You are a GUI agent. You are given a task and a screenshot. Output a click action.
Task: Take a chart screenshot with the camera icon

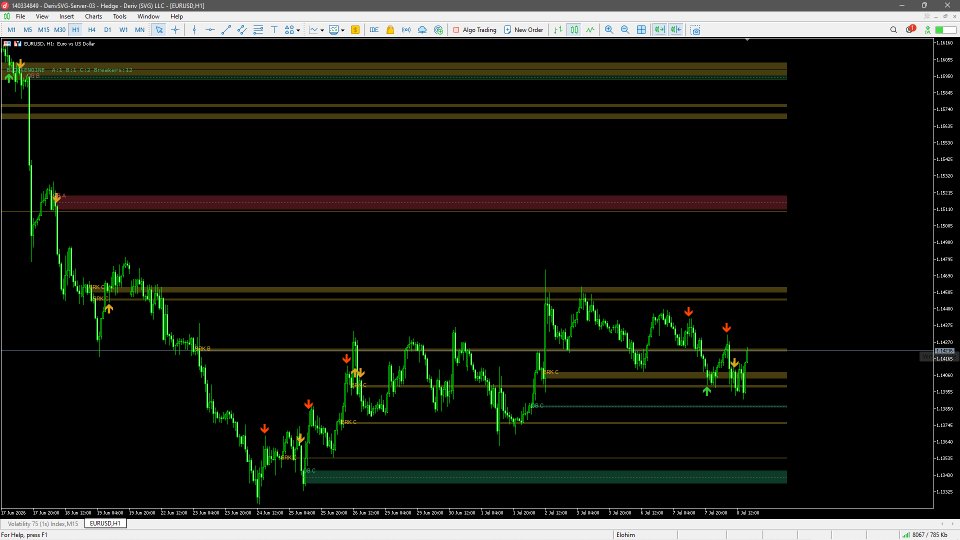(x=696, y=29)
